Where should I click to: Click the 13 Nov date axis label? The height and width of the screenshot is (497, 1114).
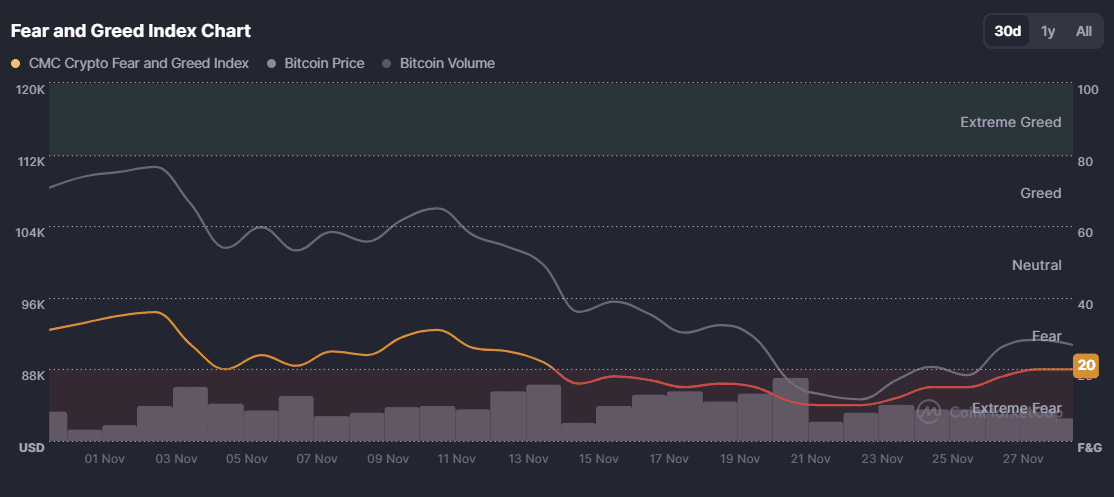pos(529,459)
